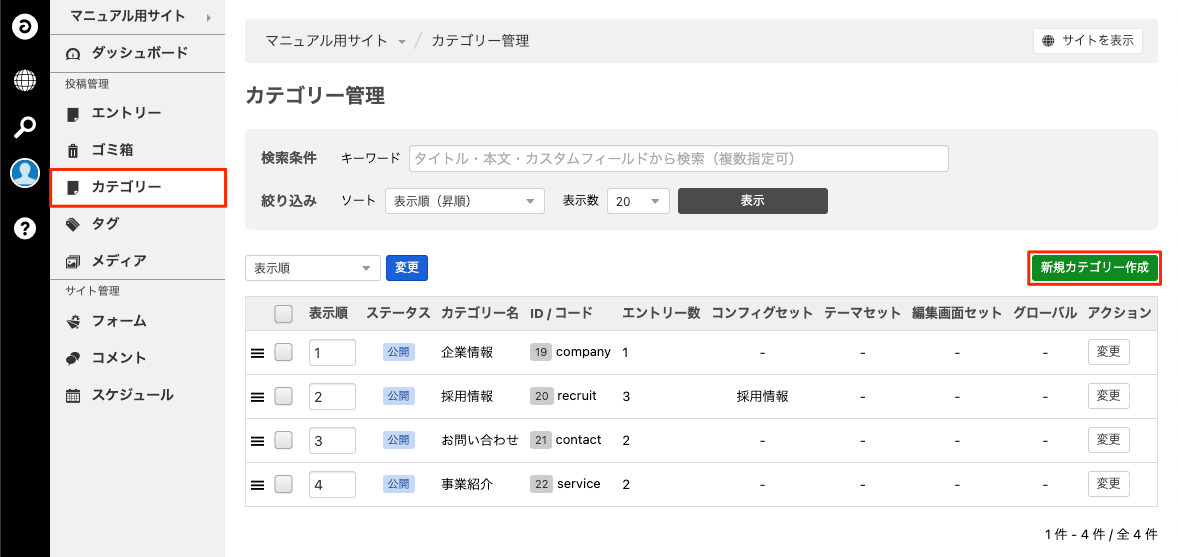Grab the drag handle for 企業情報 row
Screen dimensions: 1178x557
click(x=257, y=353)
